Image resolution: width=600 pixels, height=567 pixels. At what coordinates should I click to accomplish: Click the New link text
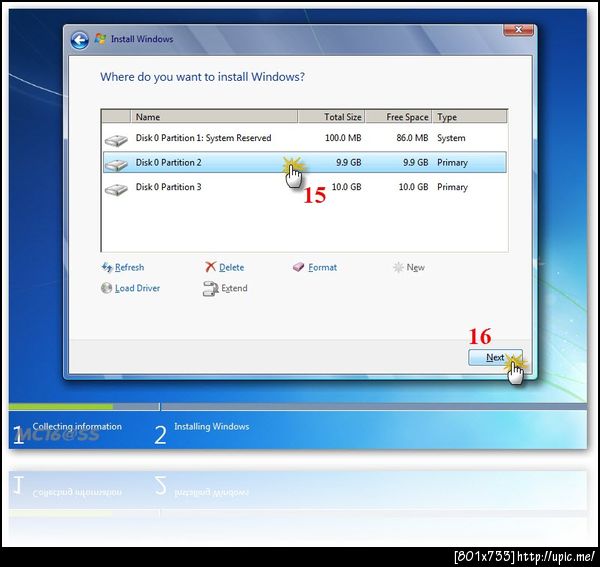click(x=416, y=267)
